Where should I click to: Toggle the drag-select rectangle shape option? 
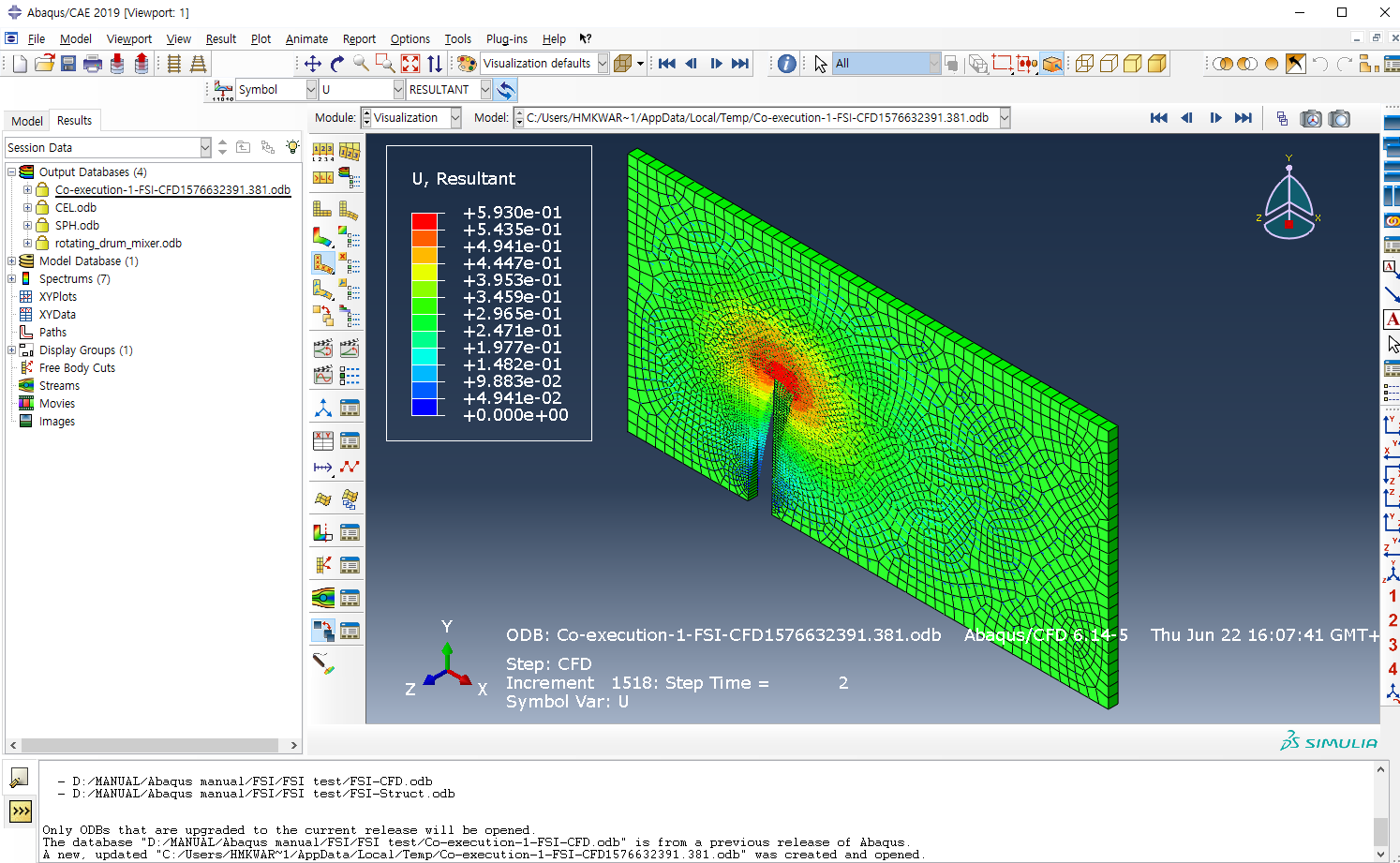coord(1003,64)
